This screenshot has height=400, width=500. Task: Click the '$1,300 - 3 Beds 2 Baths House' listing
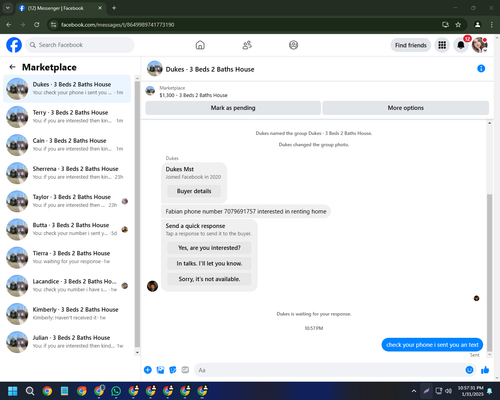(193, 95)
